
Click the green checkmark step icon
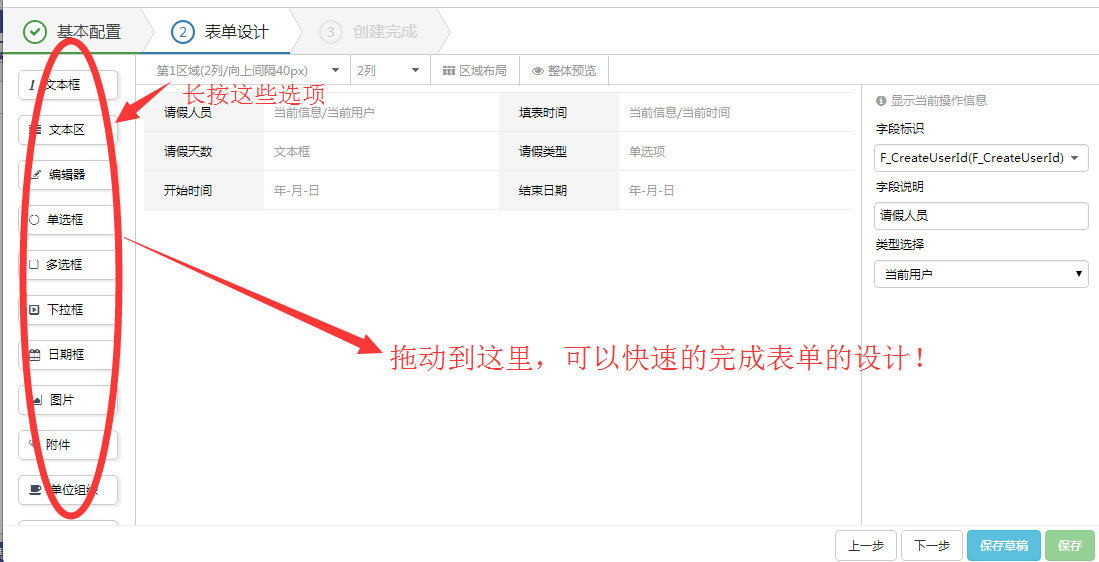35,32
